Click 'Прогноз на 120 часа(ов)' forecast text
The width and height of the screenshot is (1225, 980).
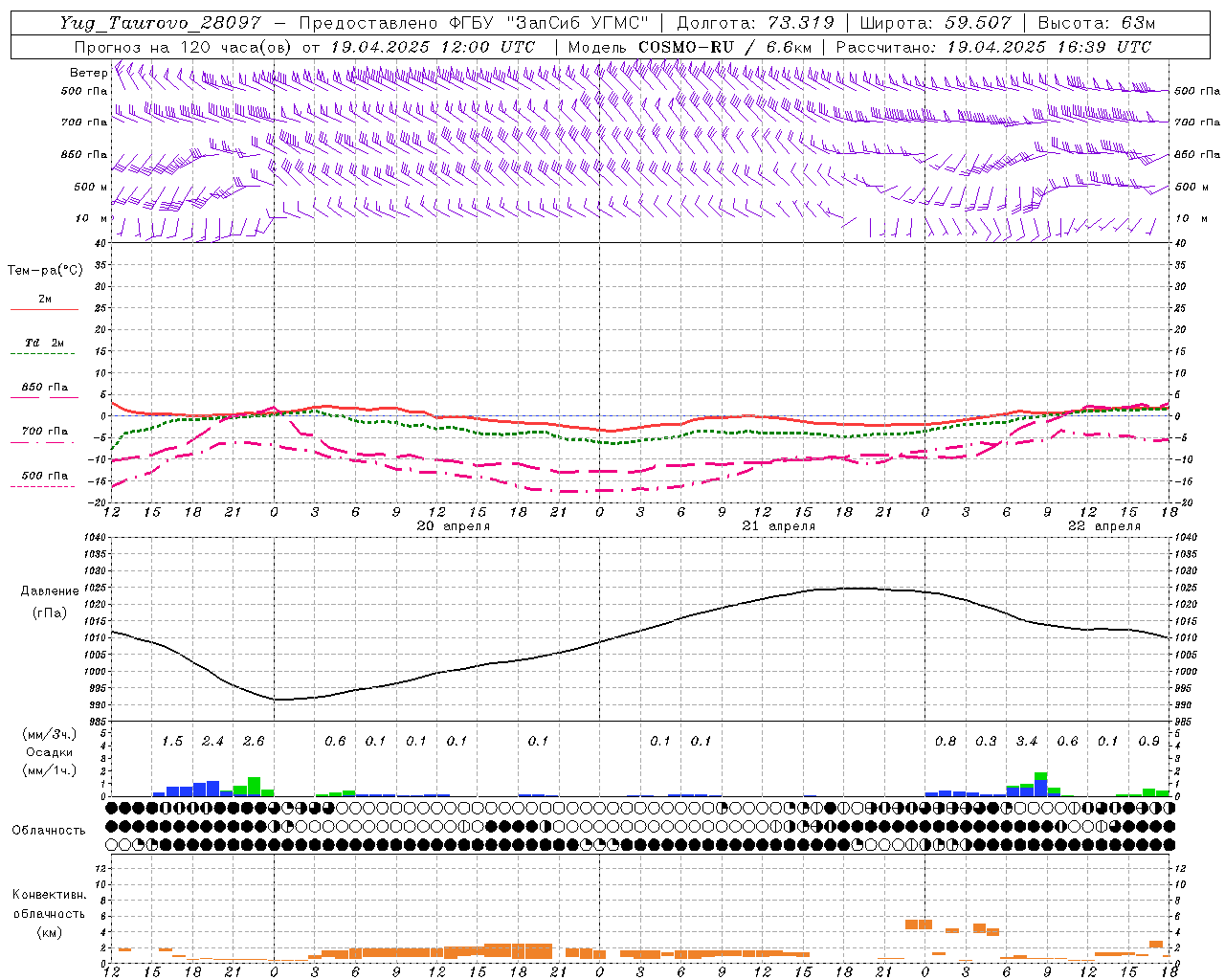[185, 47]
